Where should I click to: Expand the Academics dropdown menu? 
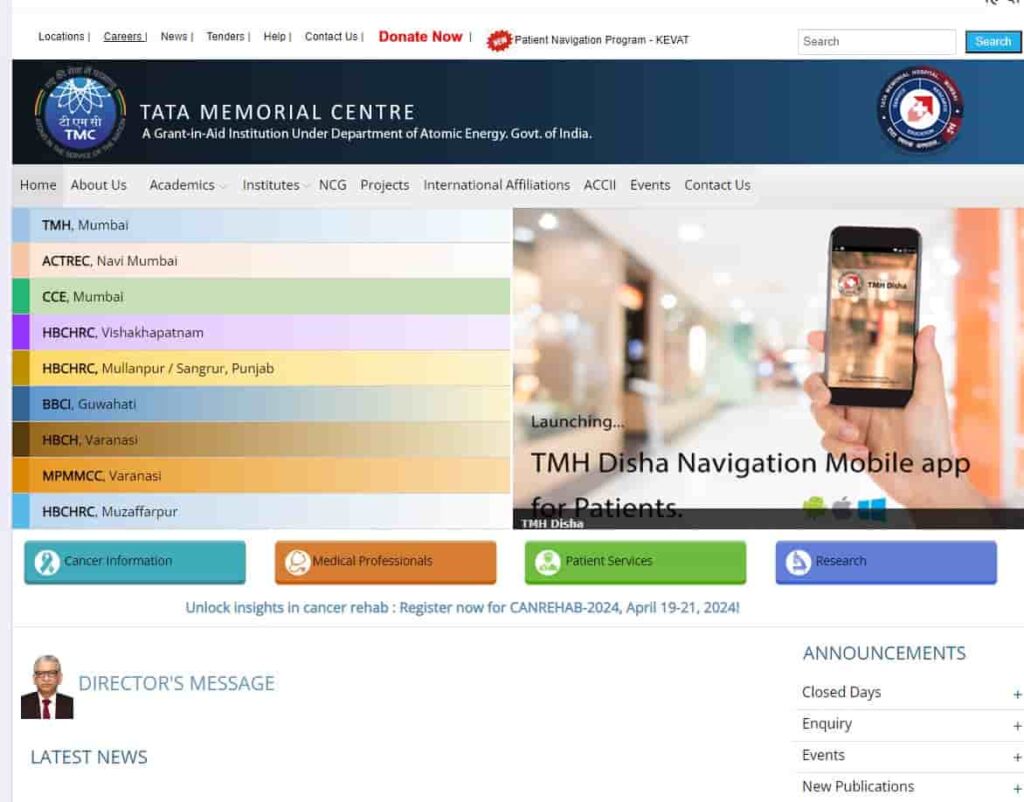[x=182, y=185]
